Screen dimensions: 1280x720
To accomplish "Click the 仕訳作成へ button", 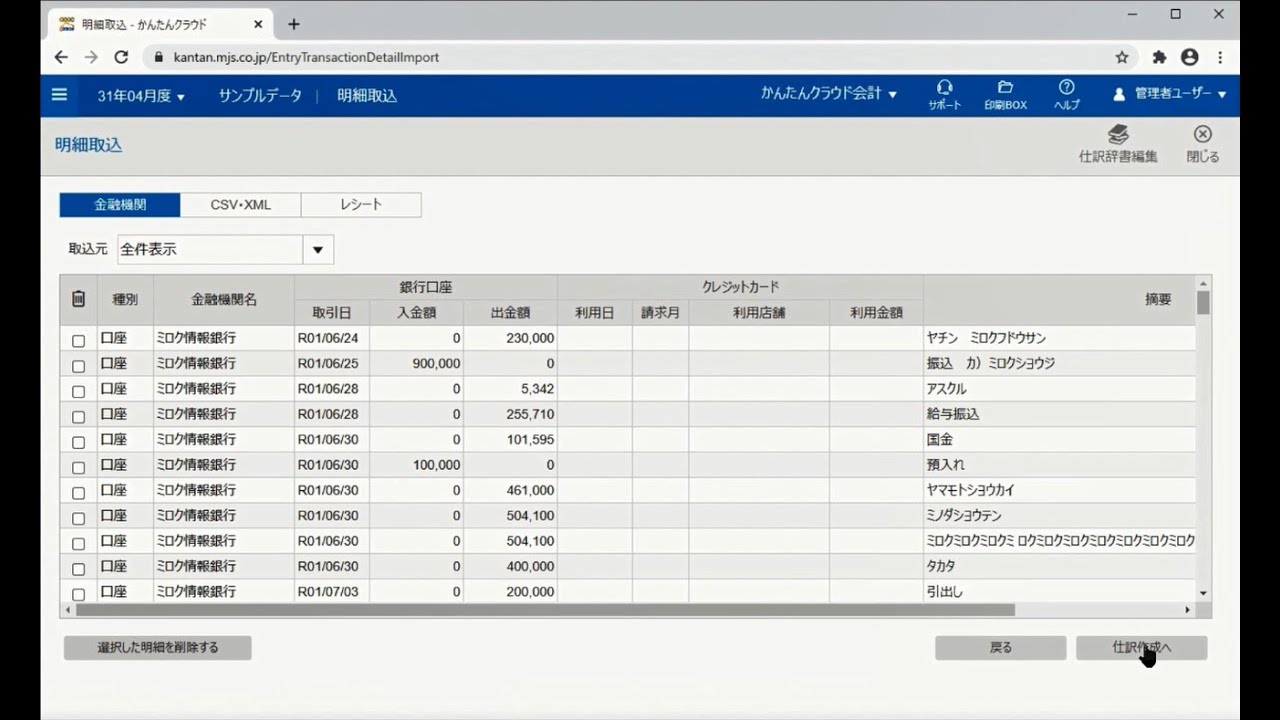I will [1142, 648].
